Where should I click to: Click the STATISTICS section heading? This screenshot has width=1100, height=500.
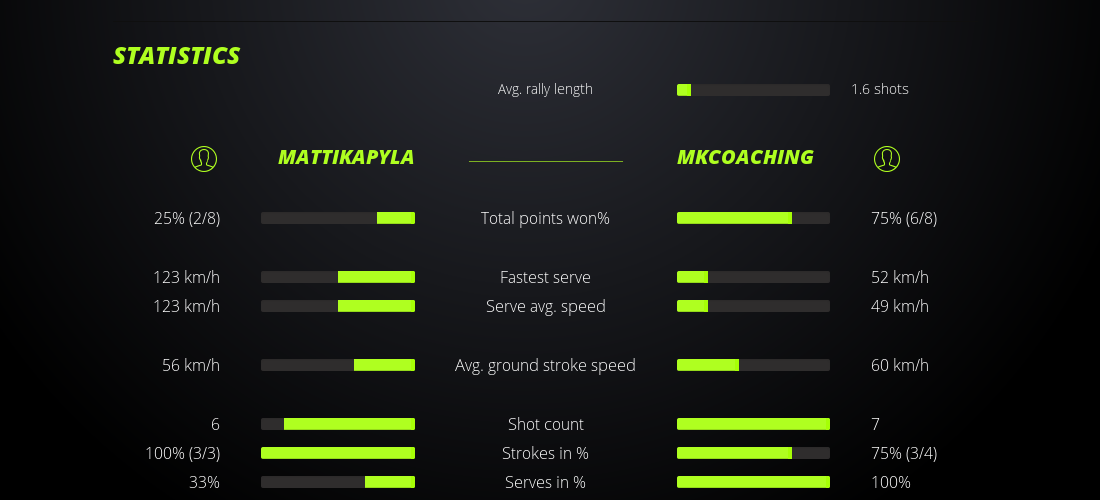coord(176,56)
